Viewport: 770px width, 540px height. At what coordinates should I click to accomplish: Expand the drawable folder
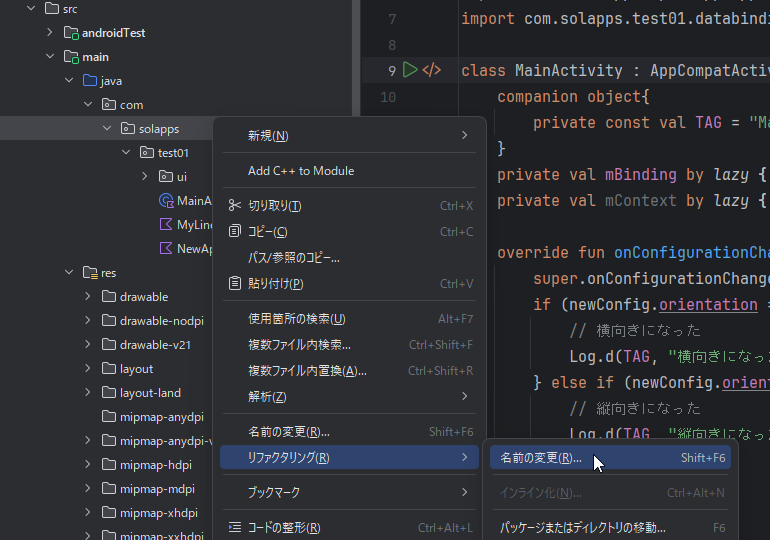click(x=88, y=297)
